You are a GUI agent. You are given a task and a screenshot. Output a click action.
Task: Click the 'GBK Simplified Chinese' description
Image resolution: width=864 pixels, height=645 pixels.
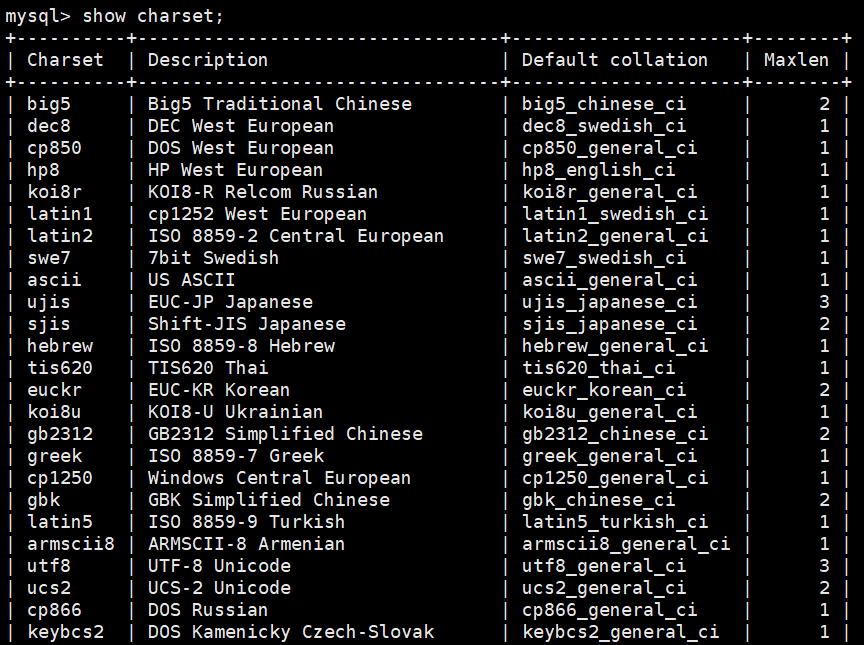[x=269, y=500]
